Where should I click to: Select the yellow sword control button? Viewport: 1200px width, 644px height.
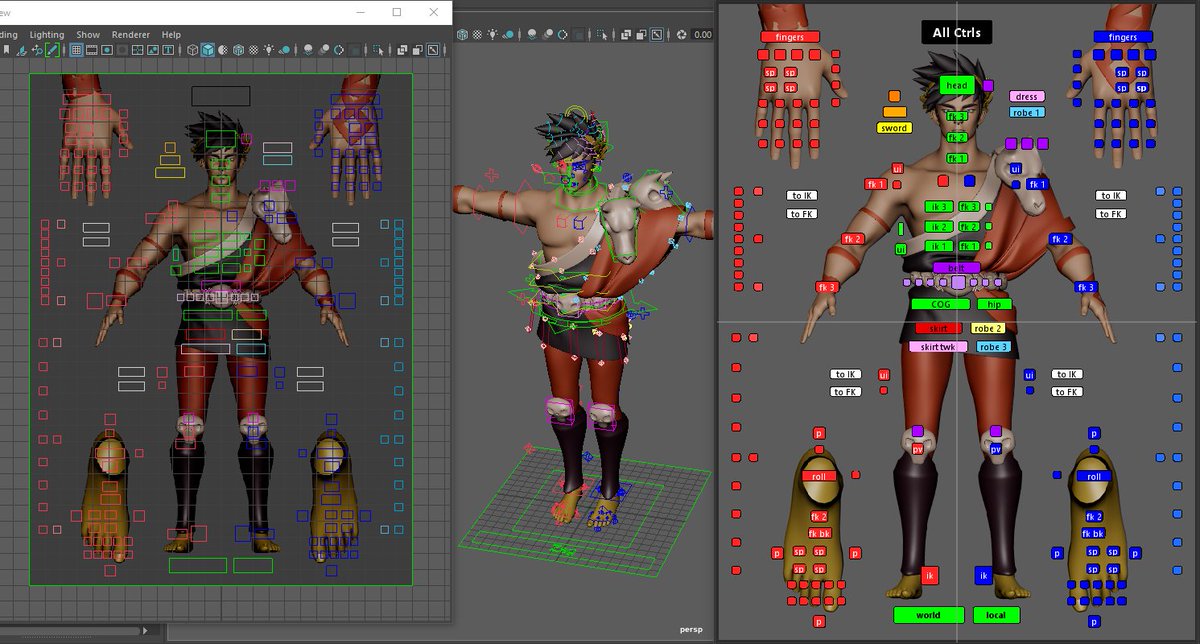click(x=894, y=128)
